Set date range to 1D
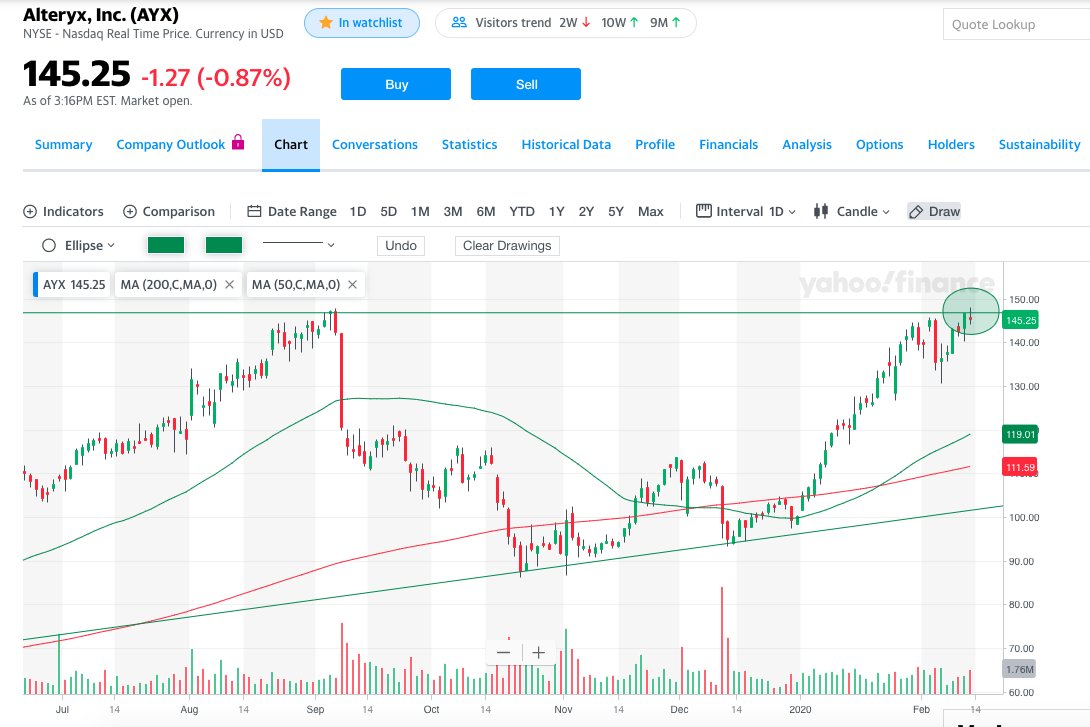The image size is (1090, 727). pyautogui.click(x=358, y=211)
